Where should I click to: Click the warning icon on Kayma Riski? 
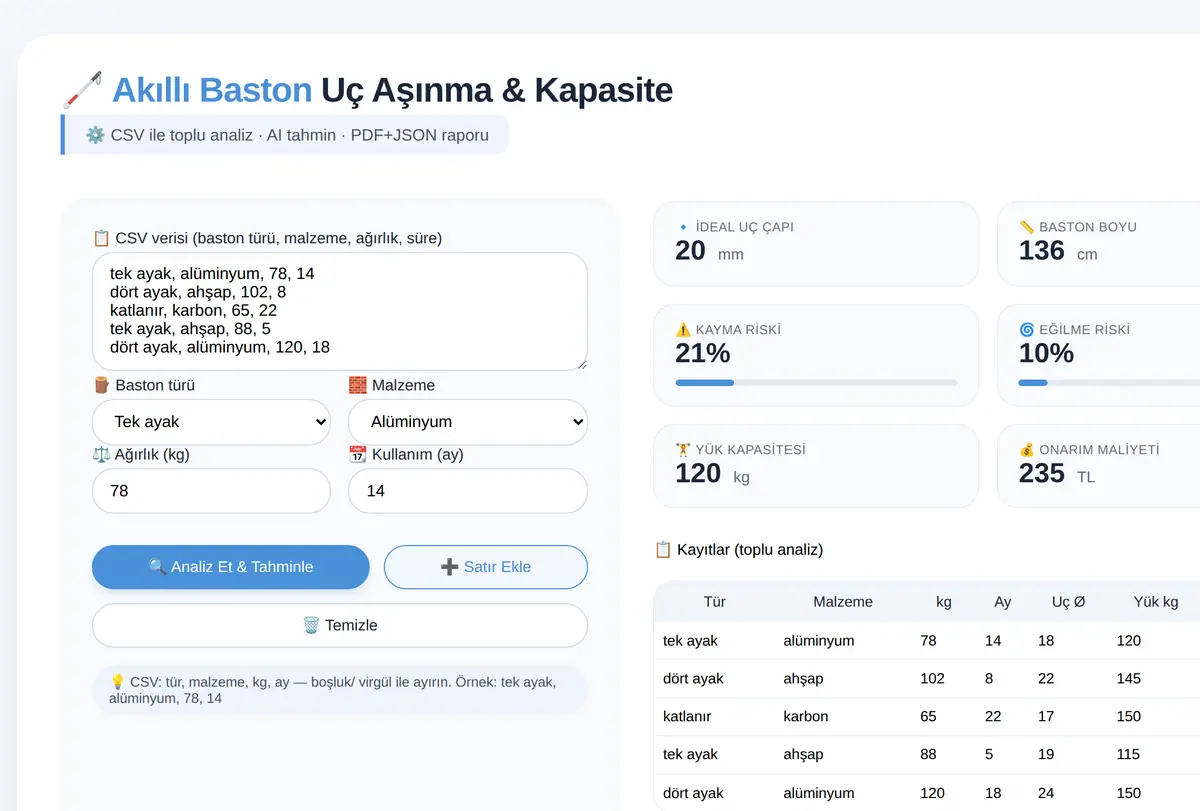pos(683,329)
